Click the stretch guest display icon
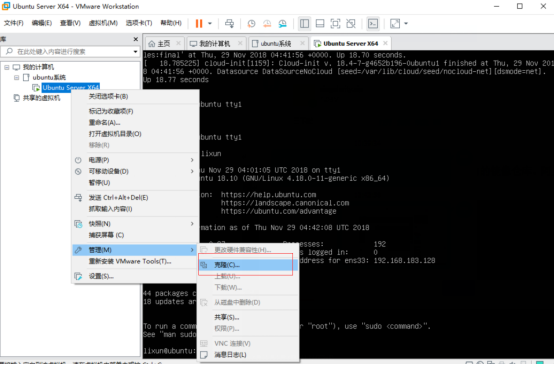 click(395, 24)
